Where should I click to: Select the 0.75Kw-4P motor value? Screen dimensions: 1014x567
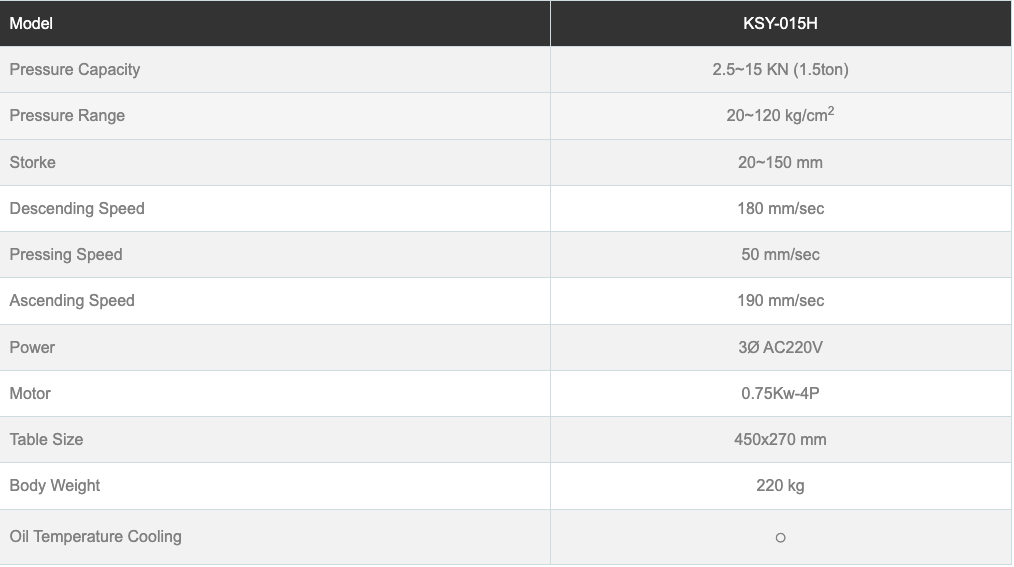(x=780, y=393)
